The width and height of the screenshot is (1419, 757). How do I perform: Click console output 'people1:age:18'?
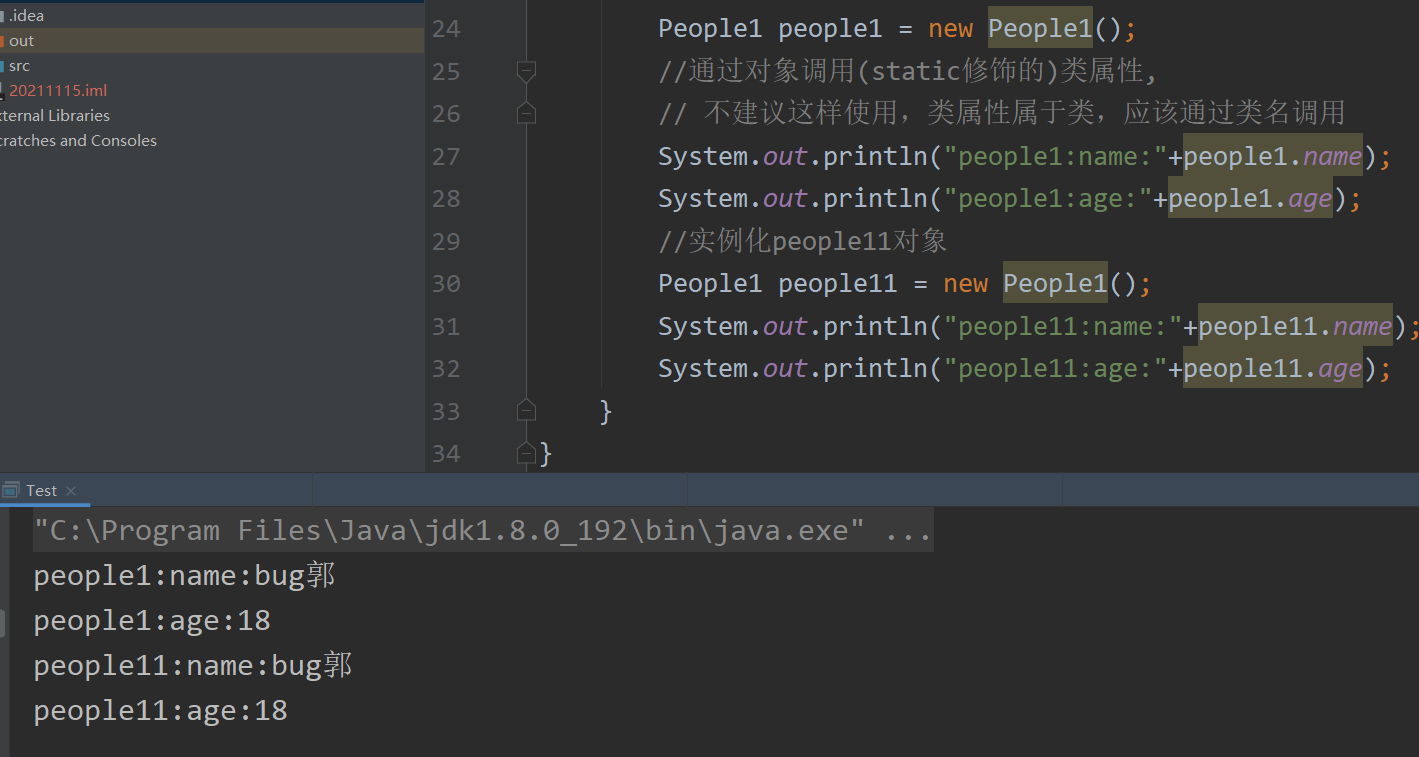(x=152, y=621)
